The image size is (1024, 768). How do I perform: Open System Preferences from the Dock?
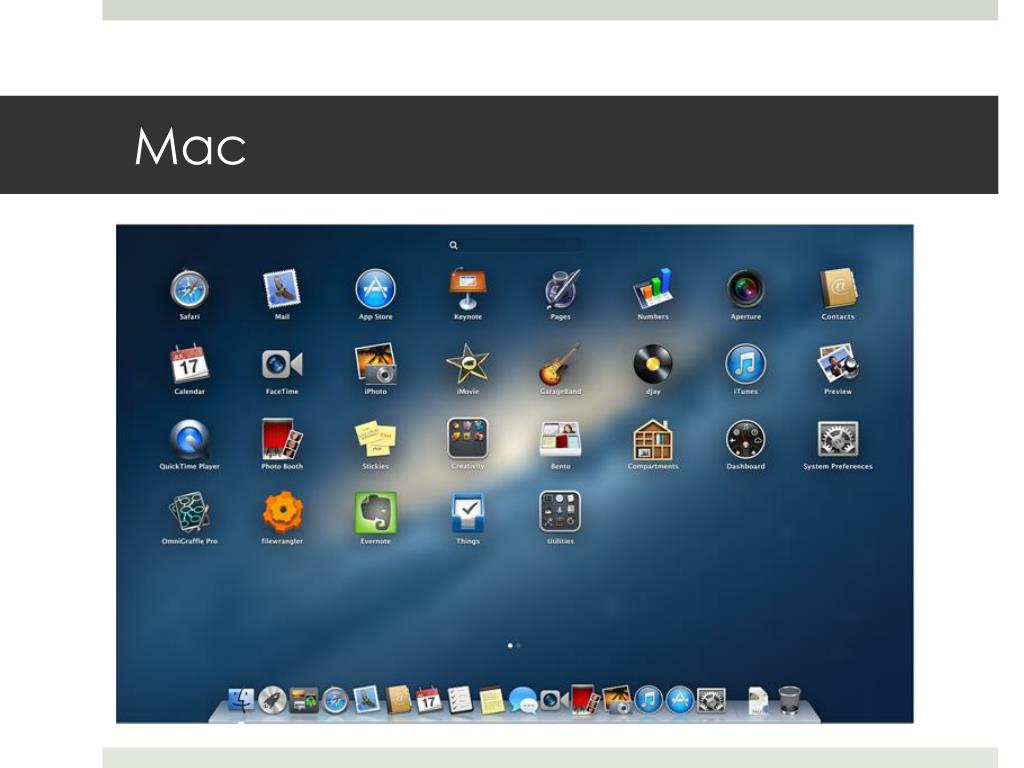click(711, 700)
